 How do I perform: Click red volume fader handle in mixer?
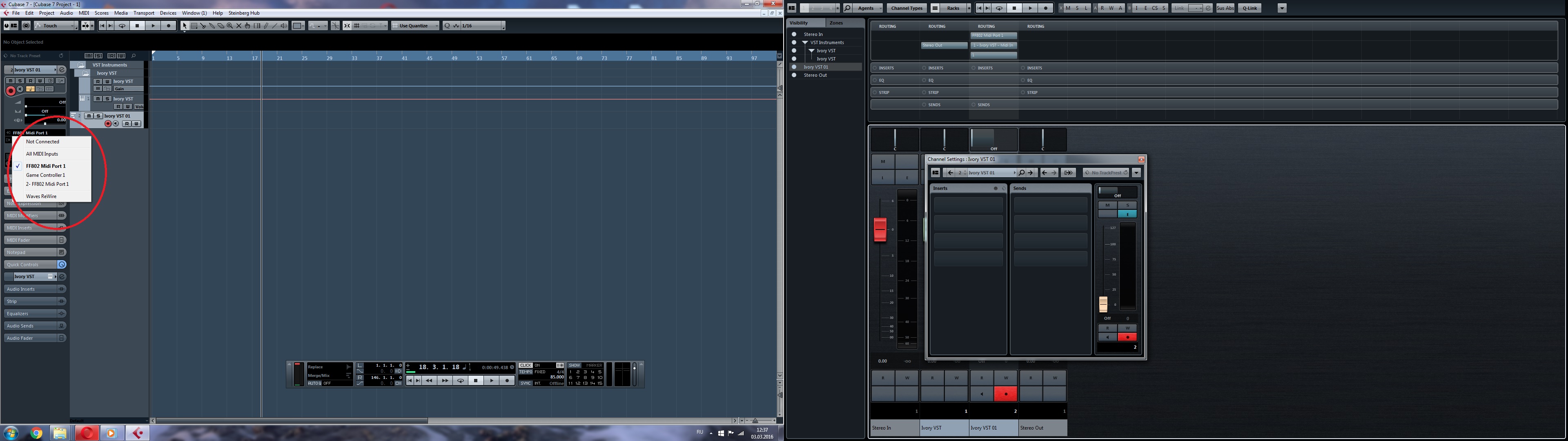pos(880,229)
